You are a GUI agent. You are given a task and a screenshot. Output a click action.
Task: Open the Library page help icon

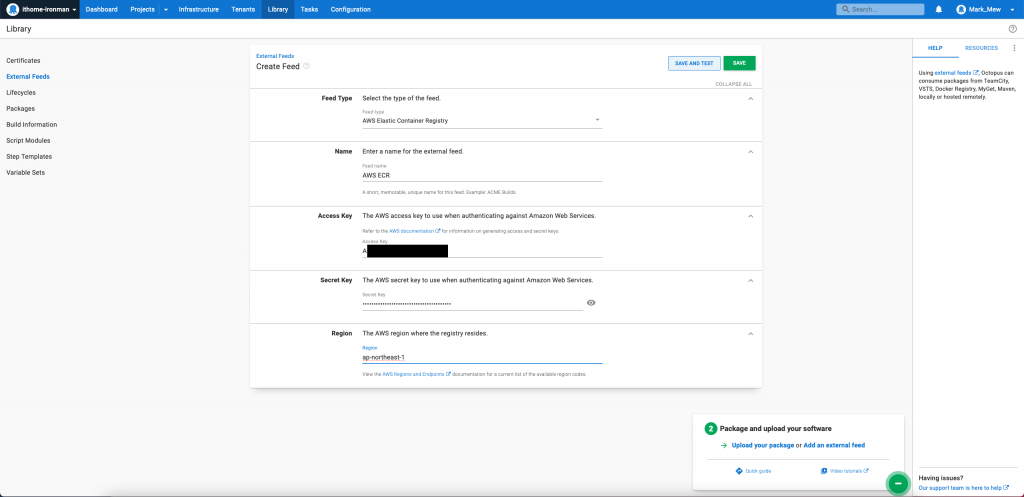click(1012, 29)
